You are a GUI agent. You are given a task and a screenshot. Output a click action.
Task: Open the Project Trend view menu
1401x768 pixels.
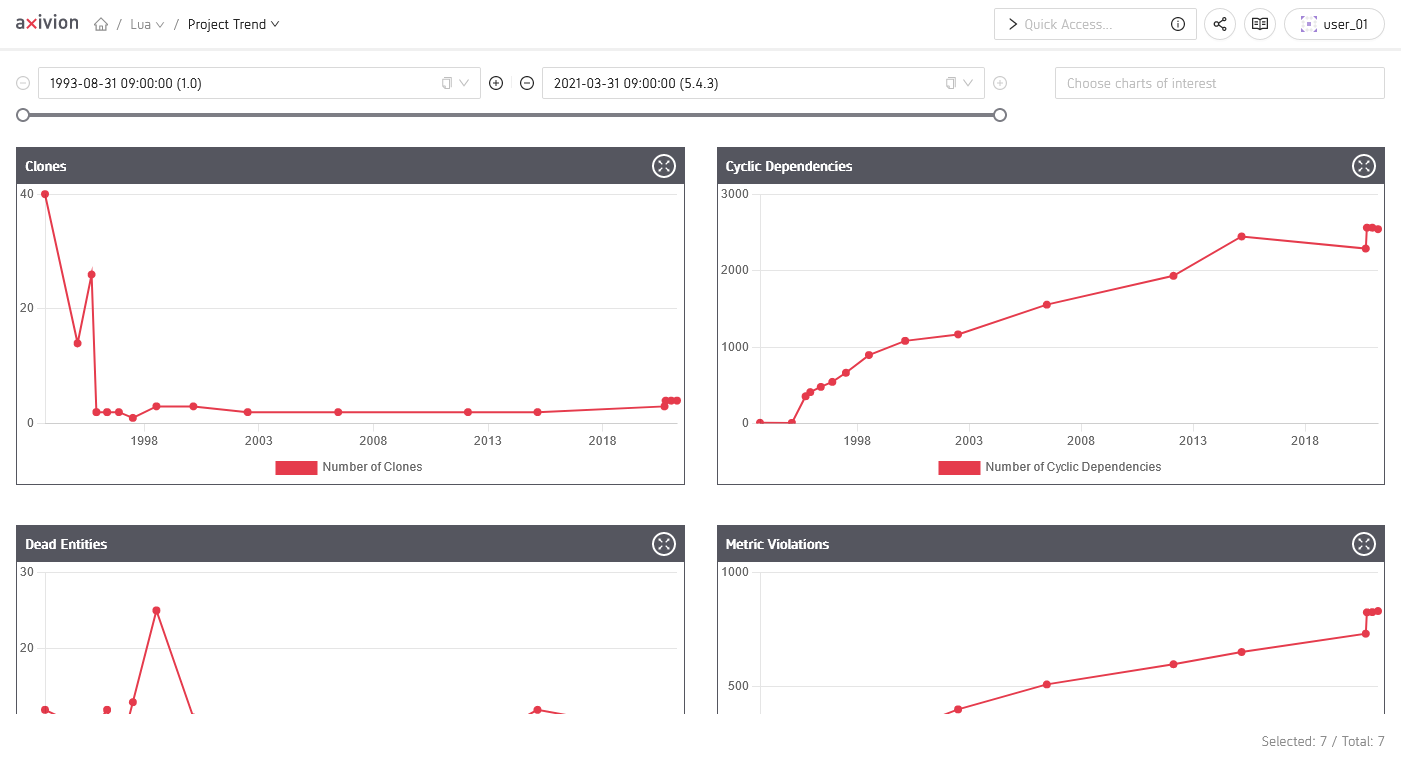click(x=234, y=24)
